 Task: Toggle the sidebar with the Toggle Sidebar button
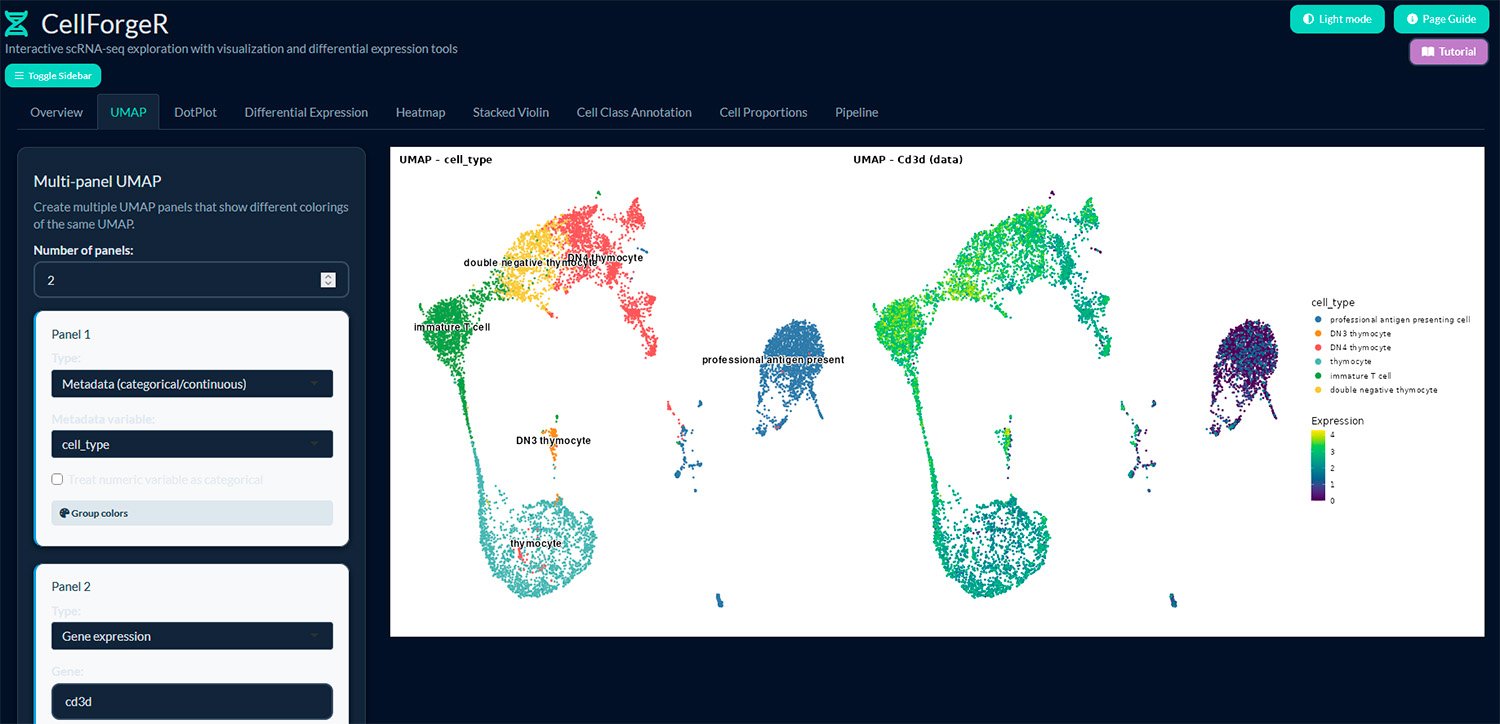coord(53,76)
